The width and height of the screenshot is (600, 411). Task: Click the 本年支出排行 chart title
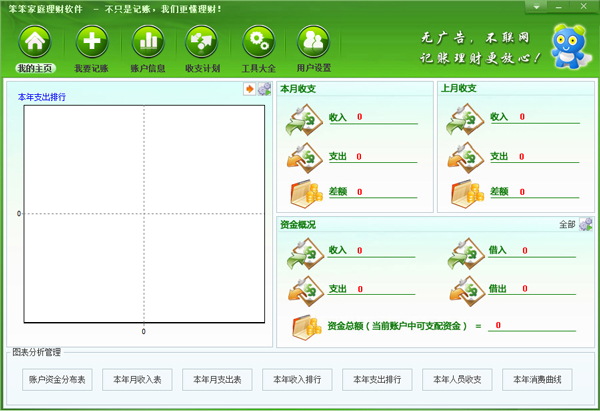[42, 97]
